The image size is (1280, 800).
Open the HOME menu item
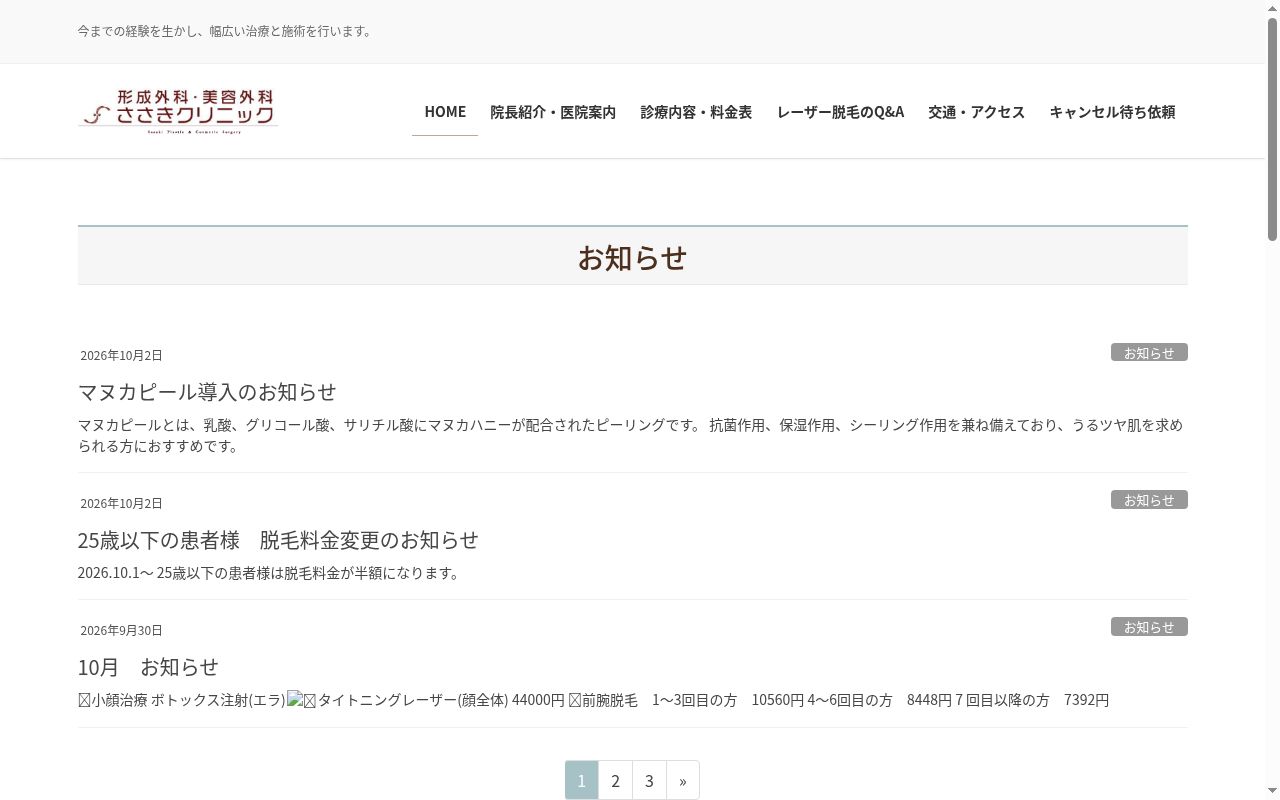pyautogui.click(x=445, y=111)
